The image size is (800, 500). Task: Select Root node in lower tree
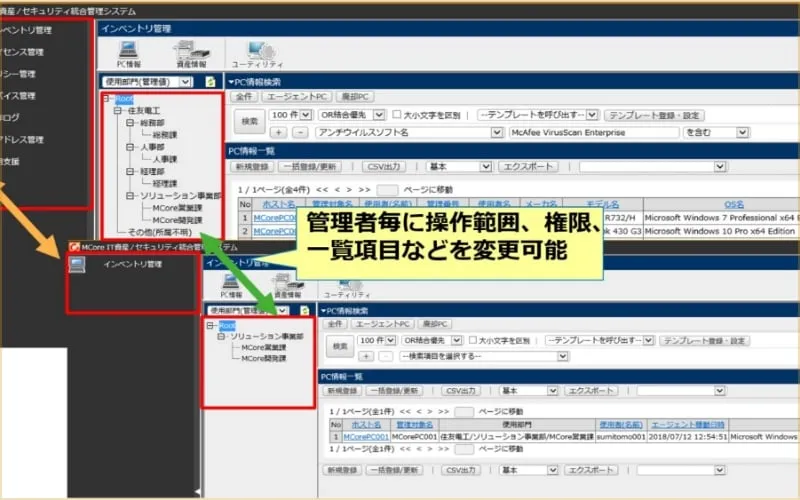[227, 326]
